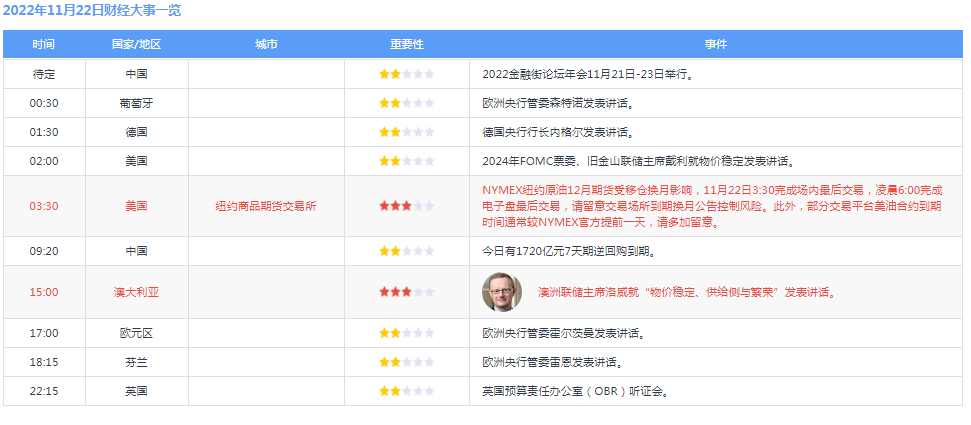The image size is (971, 425).
Task: Click the 重要性 column header
Action: click(407, 45)
